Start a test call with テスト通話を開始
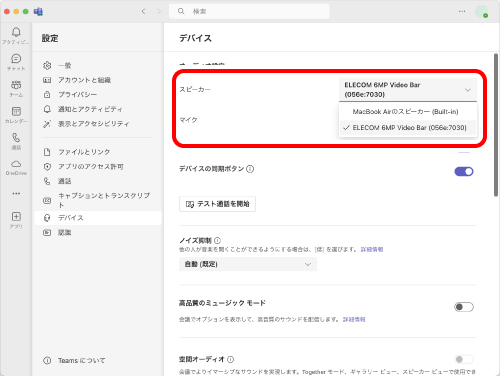500x376 pixels. [x=217, y=204]
